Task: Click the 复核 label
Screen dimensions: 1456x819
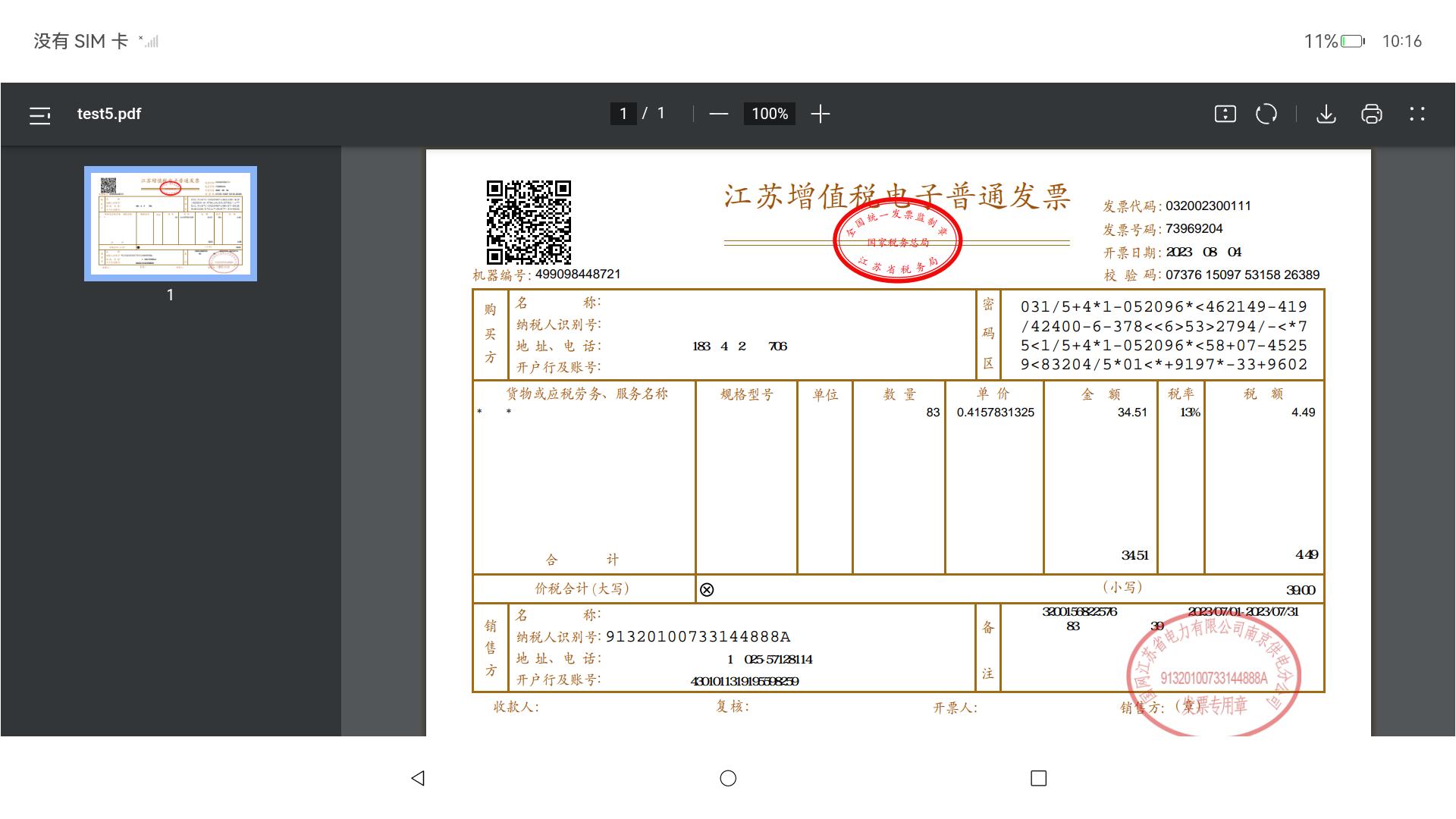Action: pyautogui.click(x=733, y=707)
